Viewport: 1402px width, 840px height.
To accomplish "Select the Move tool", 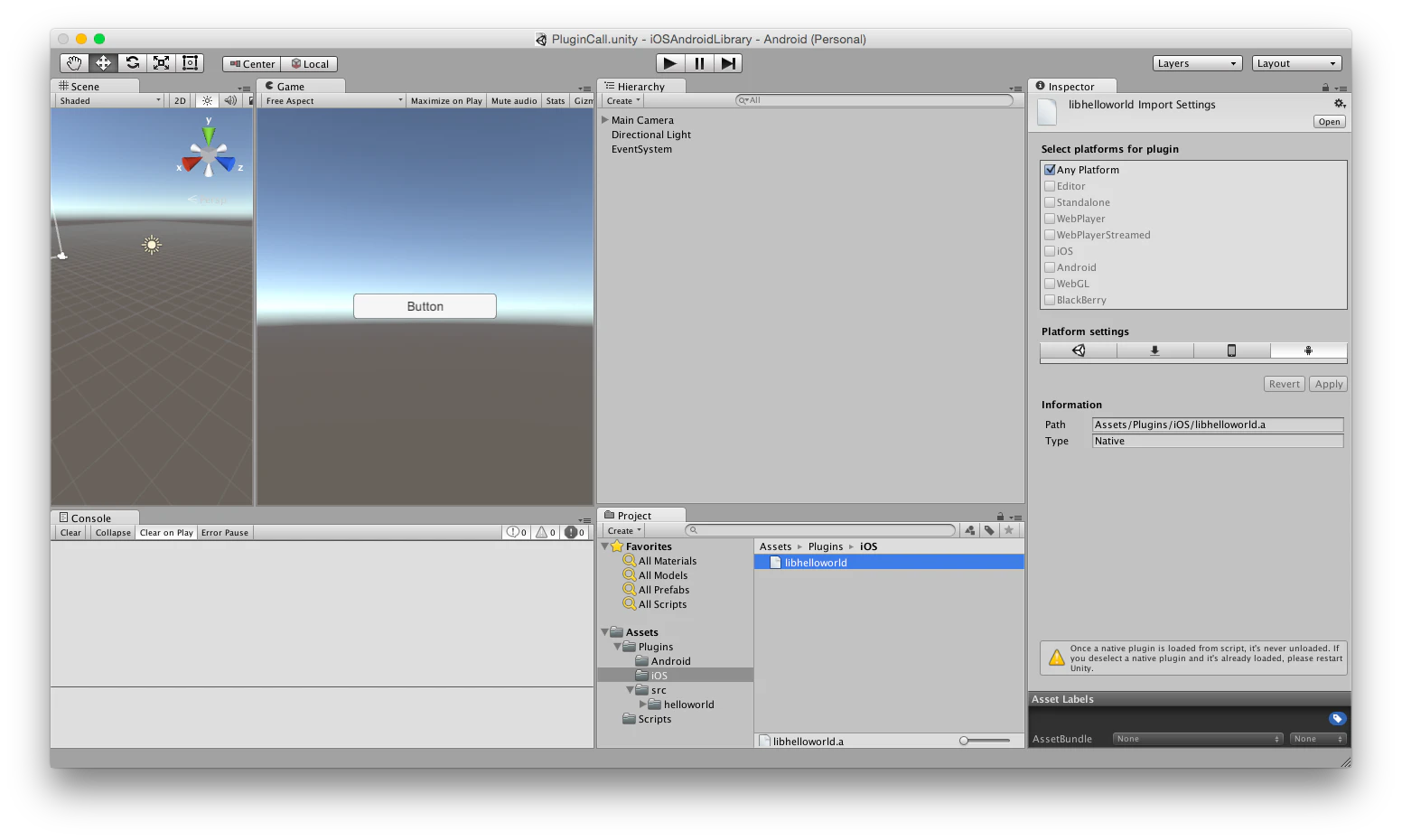I will click(103, 63).
